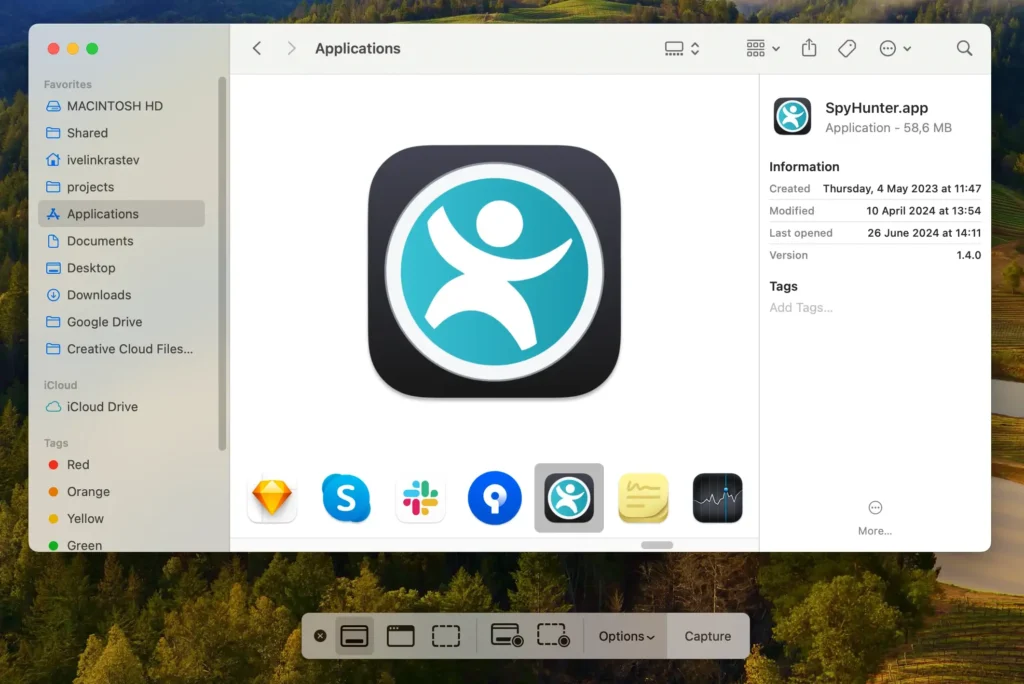
Task: Choose Capture Selected Portion mode
Action: click(x=446, y=636)
